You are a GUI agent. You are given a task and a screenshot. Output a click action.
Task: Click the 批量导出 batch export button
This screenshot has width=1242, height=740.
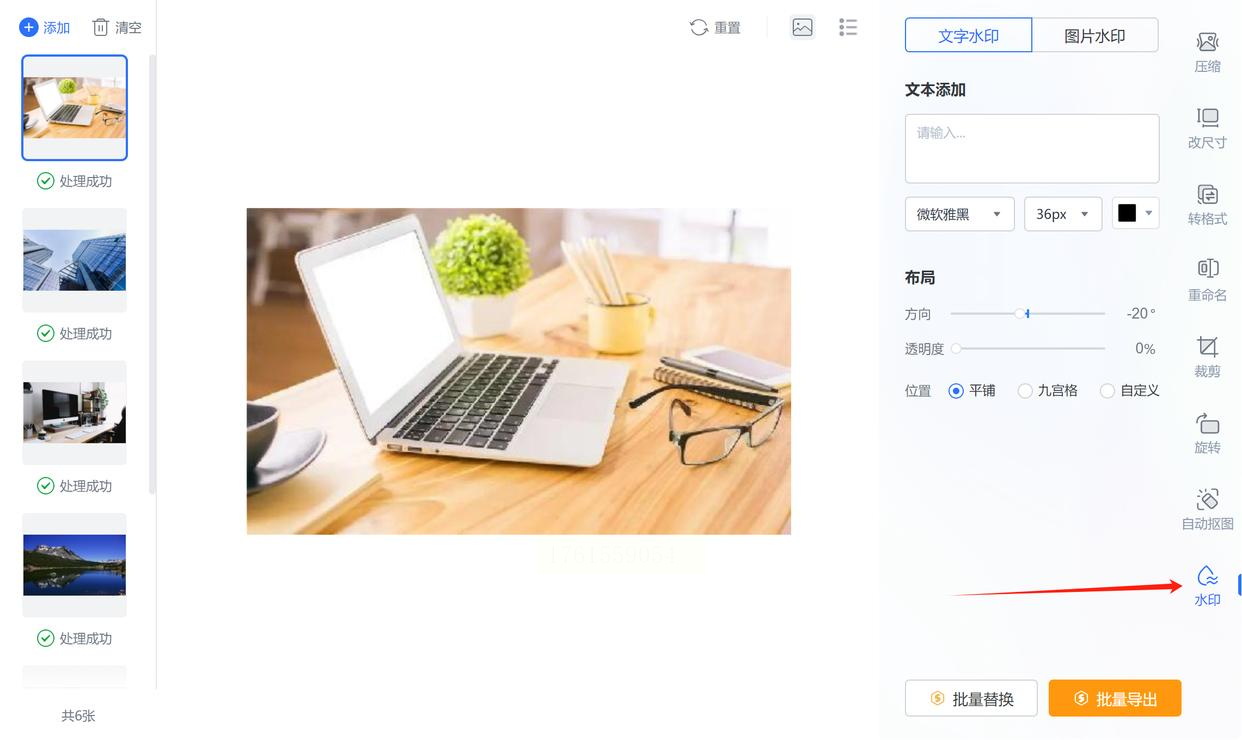click(1115, 699)
